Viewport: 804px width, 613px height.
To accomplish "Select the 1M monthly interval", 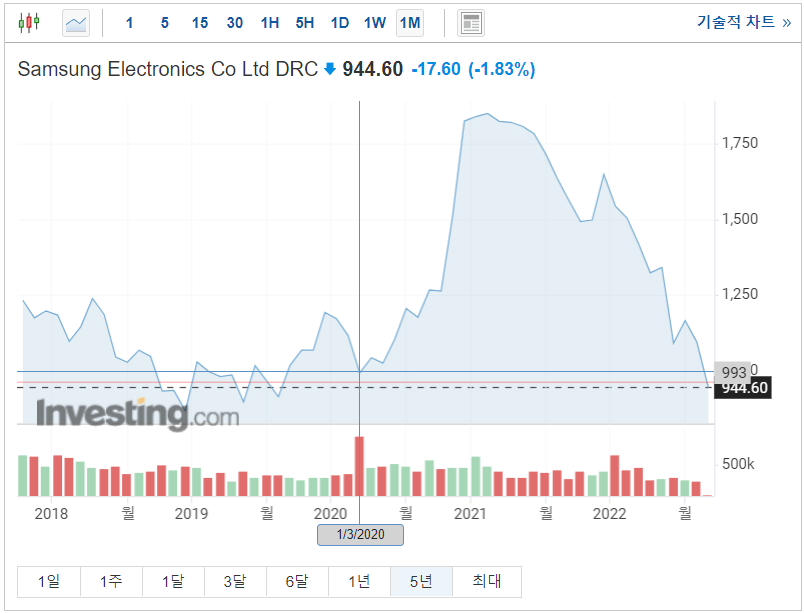I will [410, 23].
